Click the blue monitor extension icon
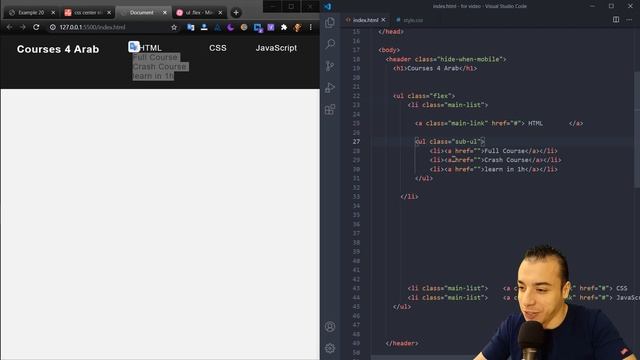Screen dimensions: 640x360 258,28
